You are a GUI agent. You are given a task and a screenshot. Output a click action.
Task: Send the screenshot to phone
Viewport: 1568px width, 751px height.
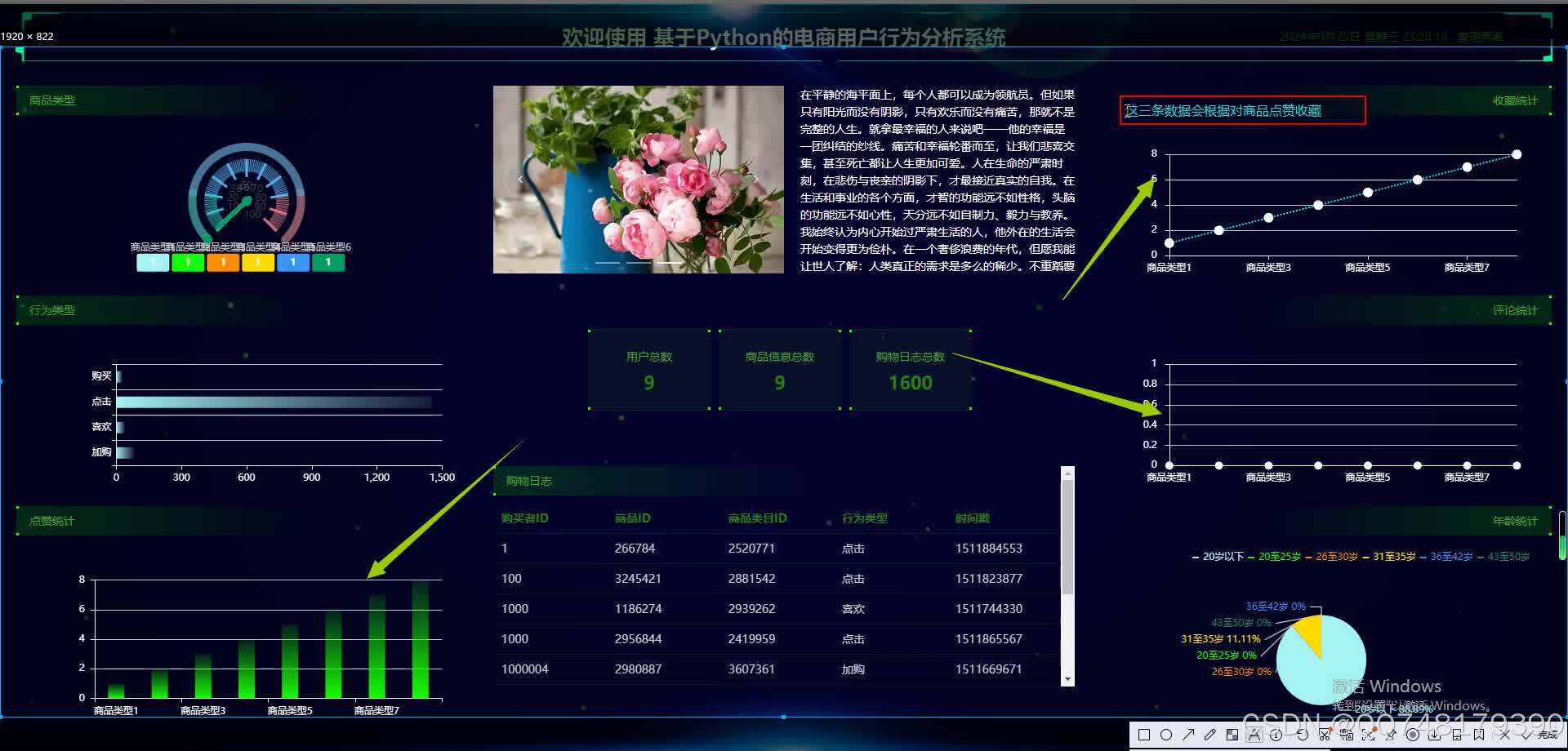coord(1457,735)
